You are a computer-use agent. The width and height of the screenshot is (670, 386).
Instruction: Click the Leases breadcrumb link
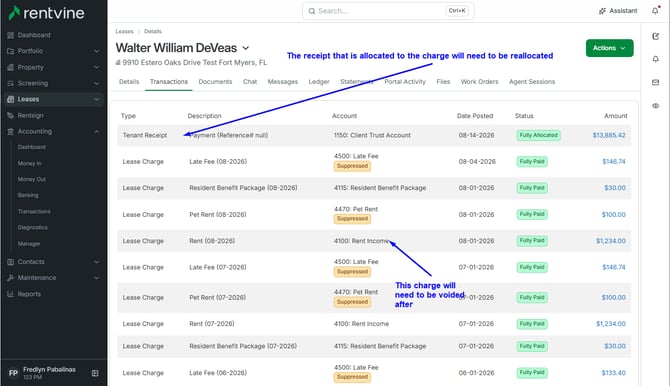(124, 32)
